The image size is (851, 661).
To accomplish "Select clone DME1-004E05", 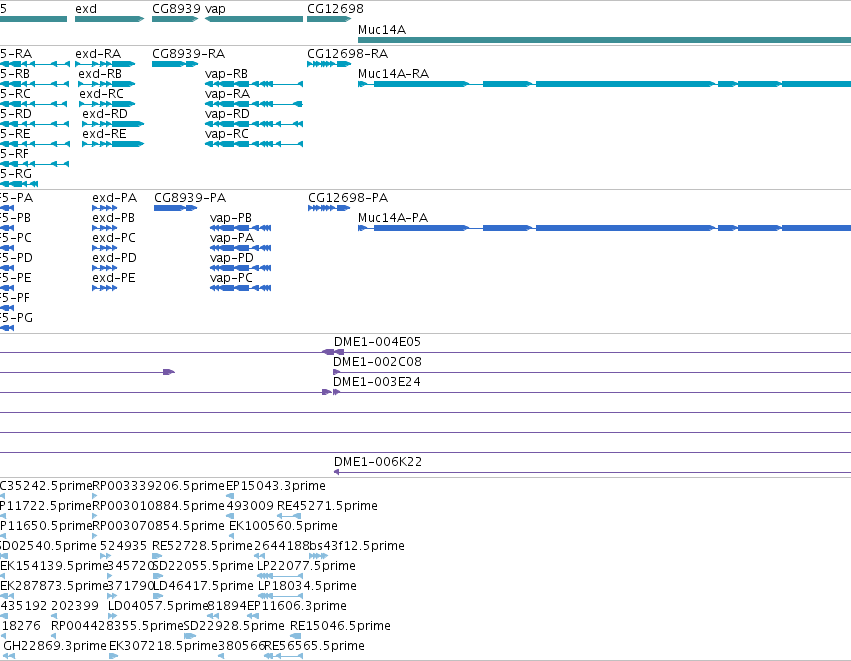I will pos(377,342).
